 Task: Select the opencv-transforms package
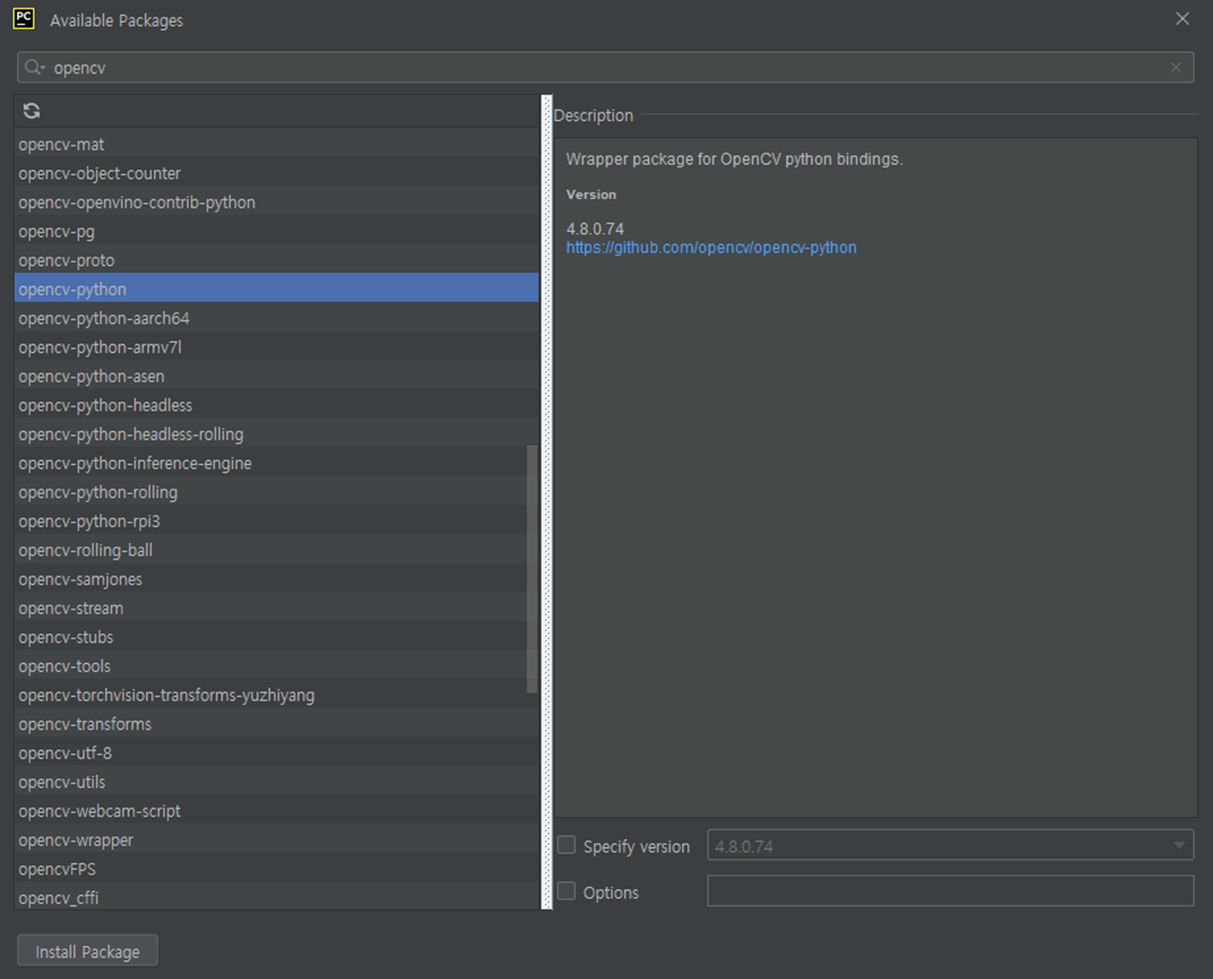click(277, 724)
